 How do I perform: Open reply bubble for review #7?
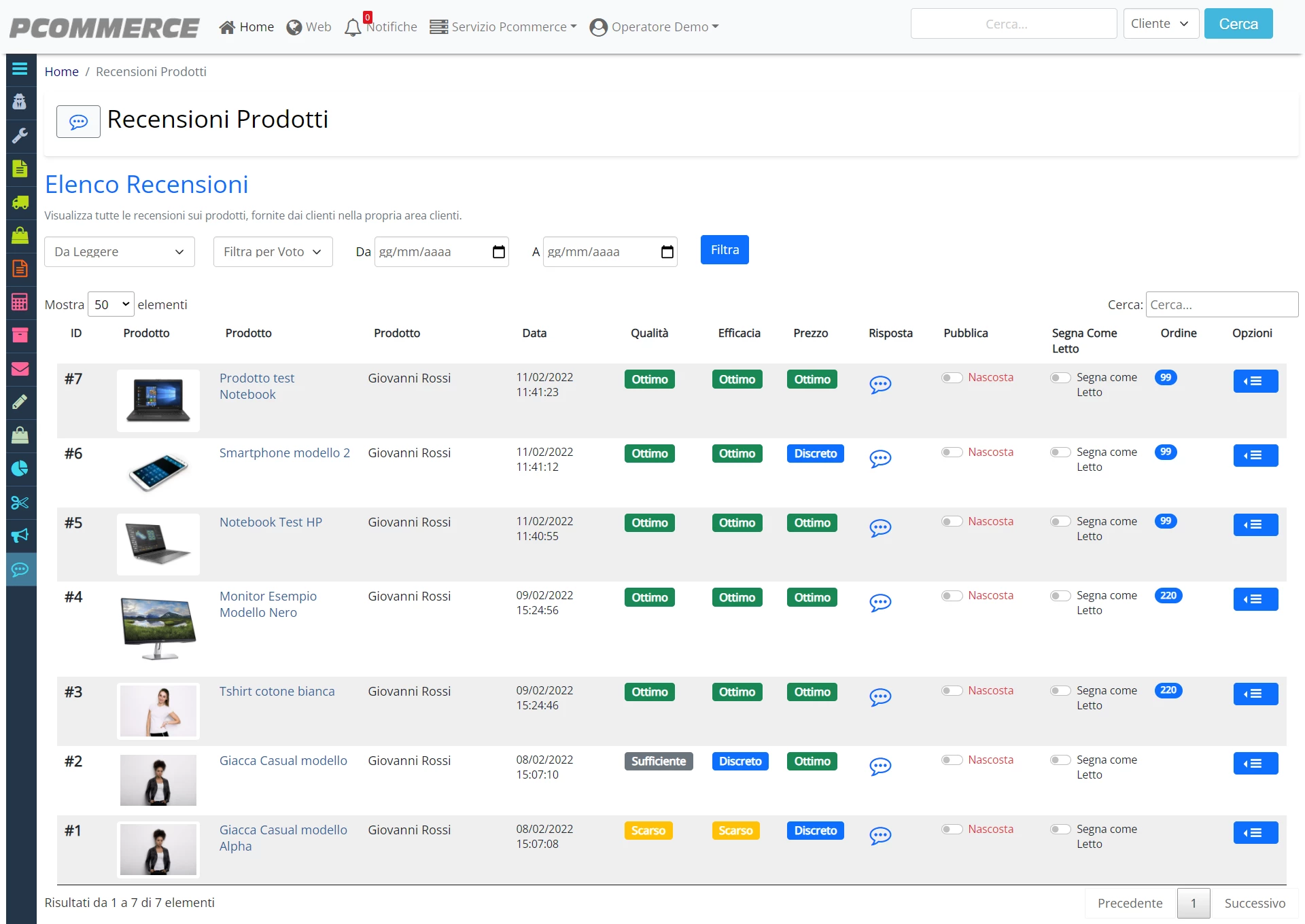click(880, 385)
